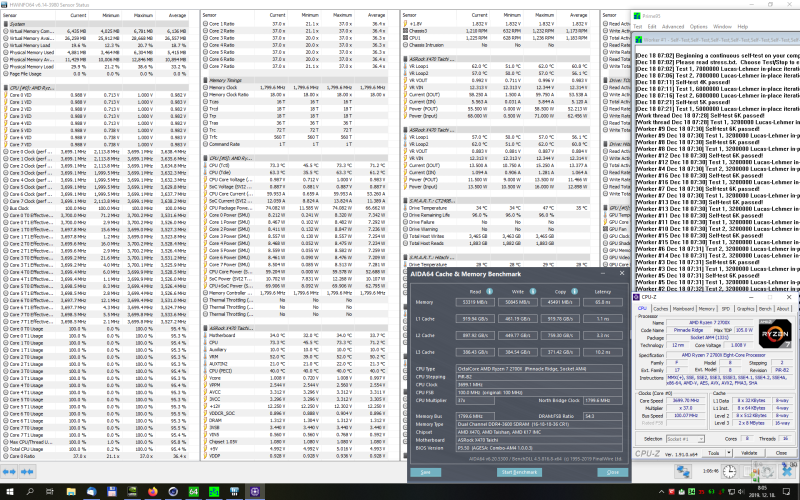Switch to CPU-Z Mainboard tab
Screen dimensions: 800x500
coord(683,309)
